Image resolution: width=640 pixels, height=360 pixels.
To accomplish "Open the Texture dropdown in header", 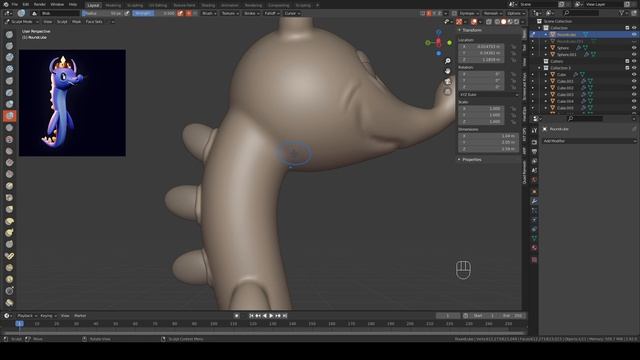I will (229, 13).
